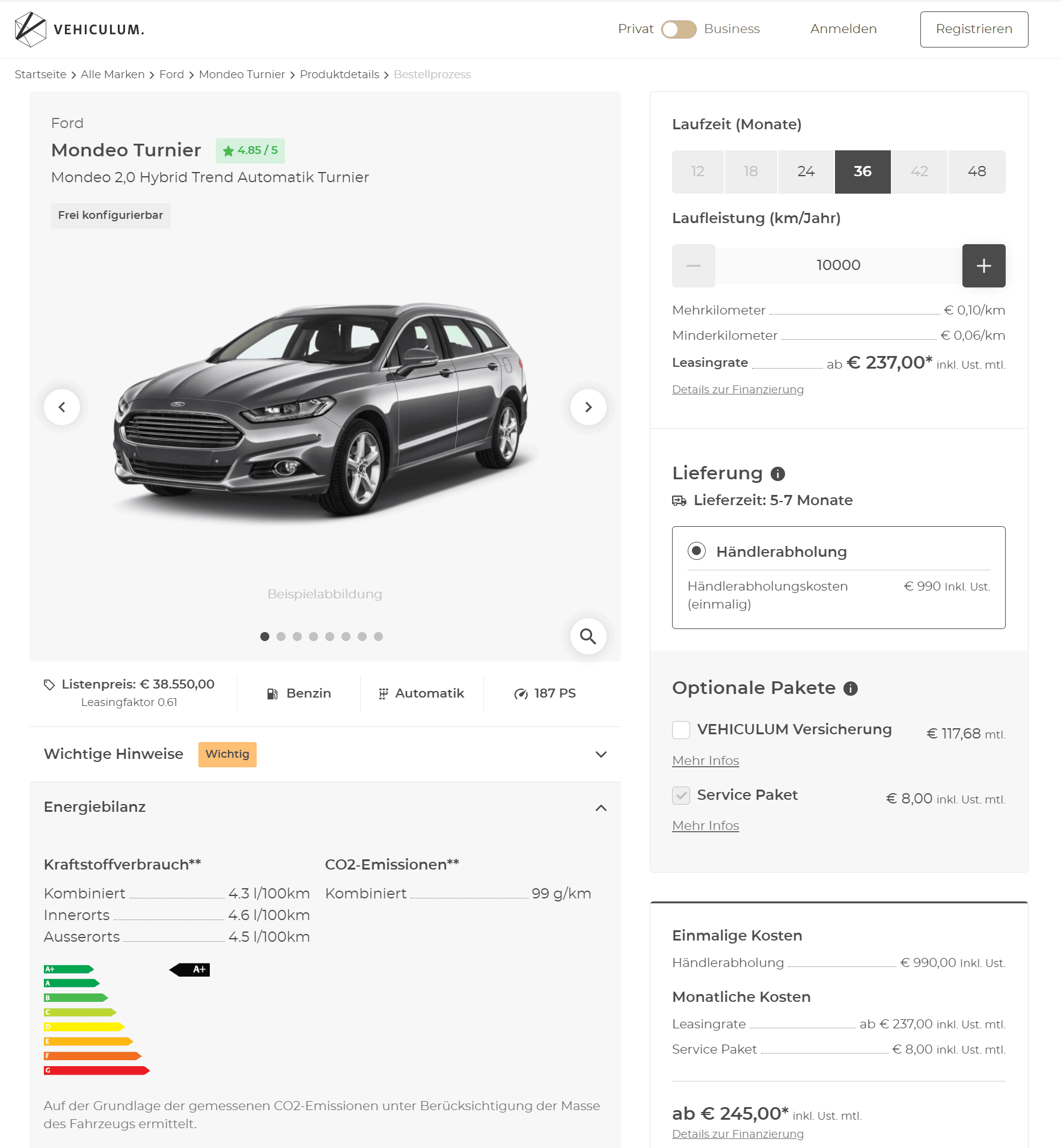Click yellow D energy bar
Screen dimensions: 1061x1148
[x=84, y=1027]
